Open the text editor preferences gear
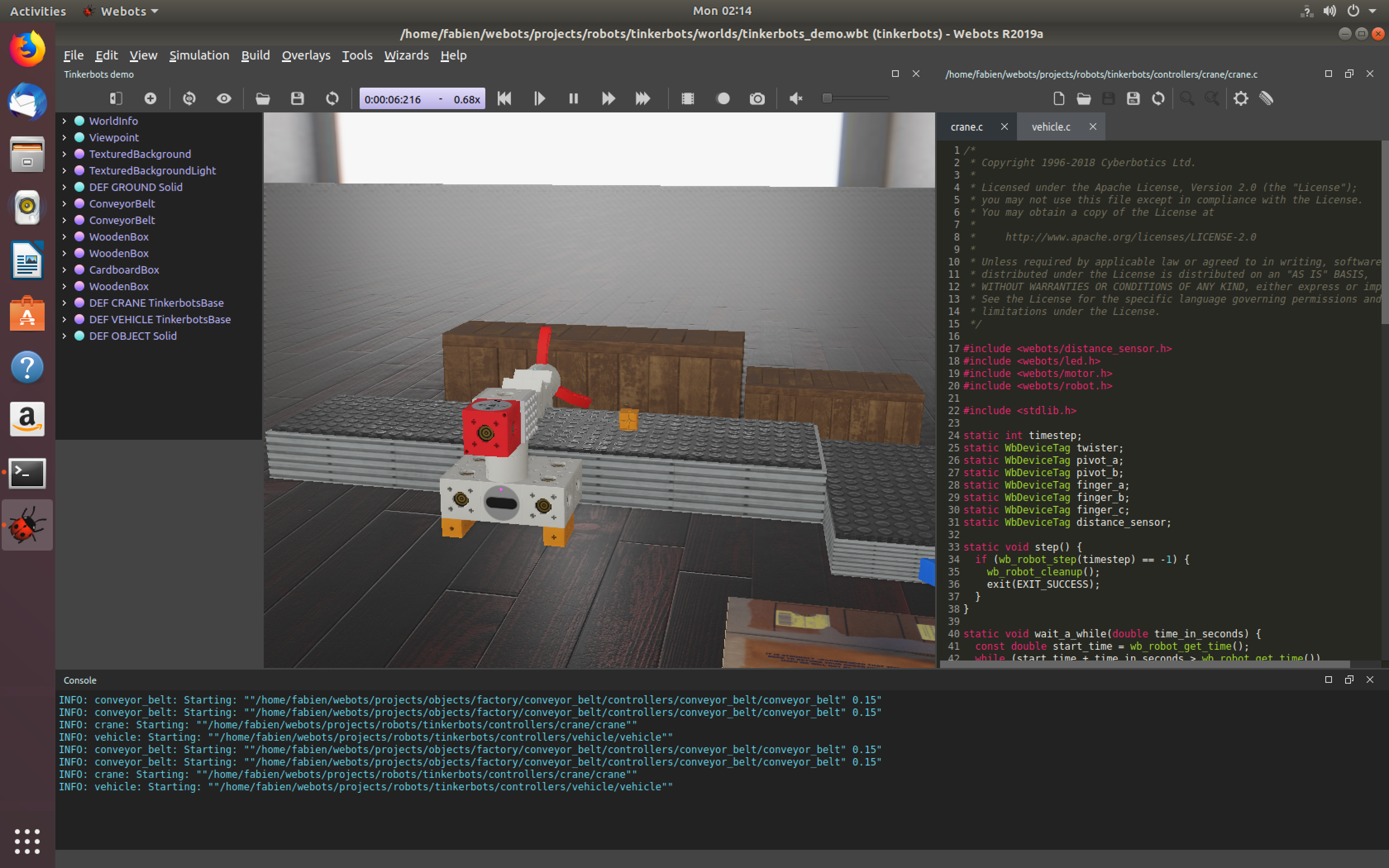Viewport: 1389px width, 868px height. [1241, 98]
